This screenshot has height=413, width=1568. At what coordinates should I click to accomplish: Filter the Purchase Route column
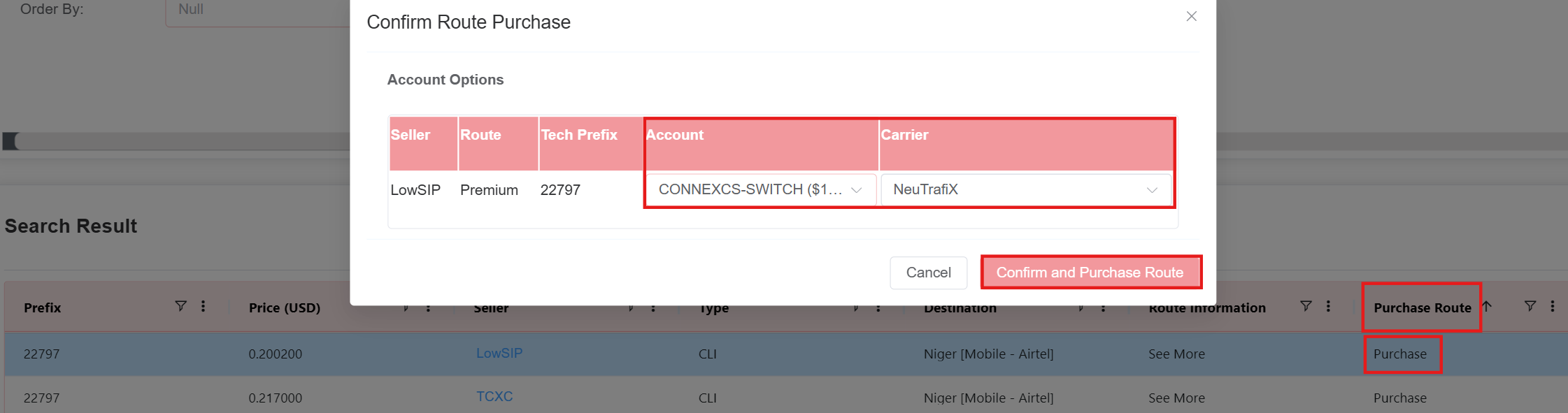pyautogui.click(x=1530, y=306)
